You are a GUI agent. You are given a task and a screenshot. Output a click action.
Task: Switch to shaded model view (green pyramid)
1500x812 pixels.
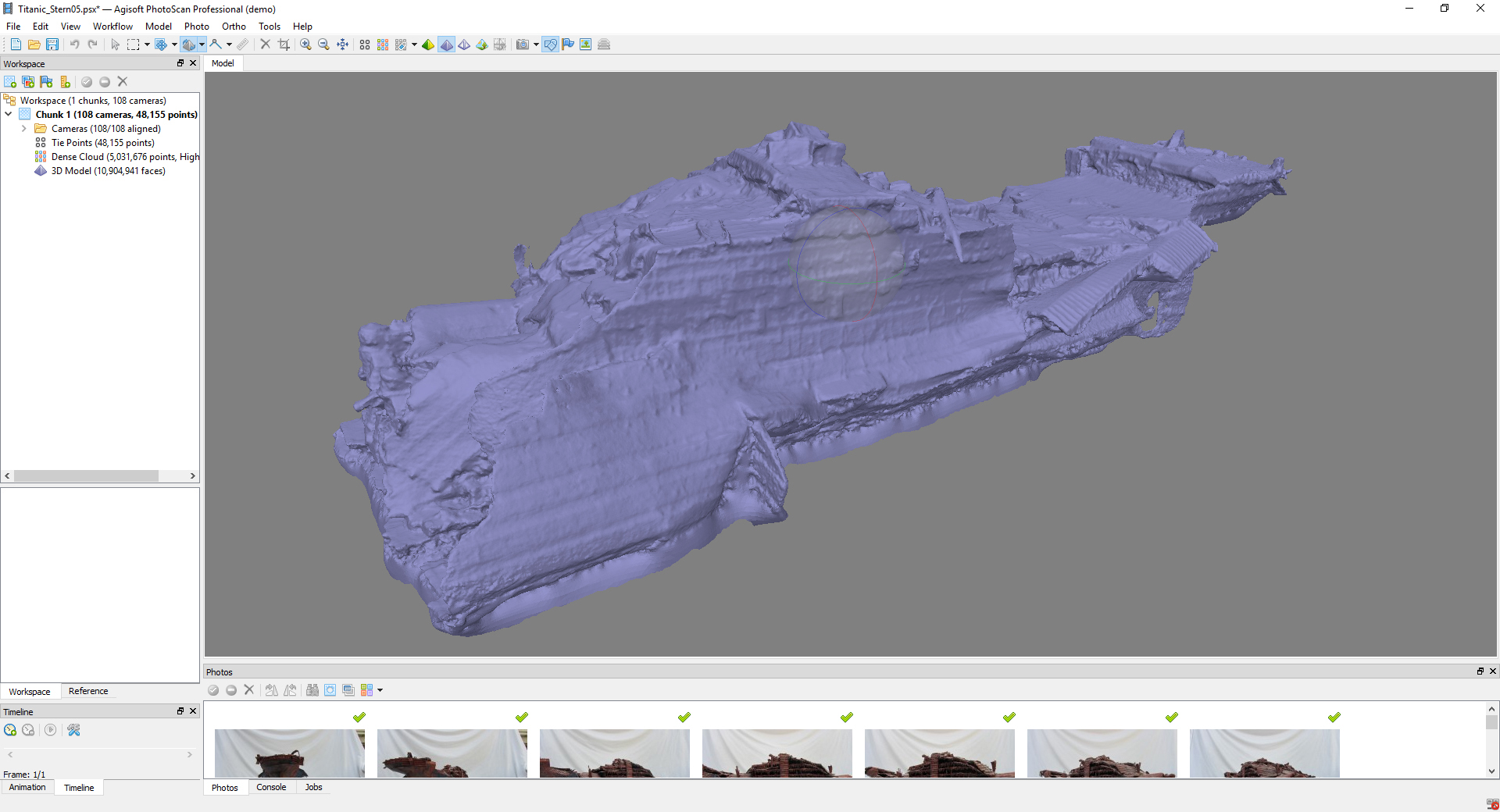[428, 45]
